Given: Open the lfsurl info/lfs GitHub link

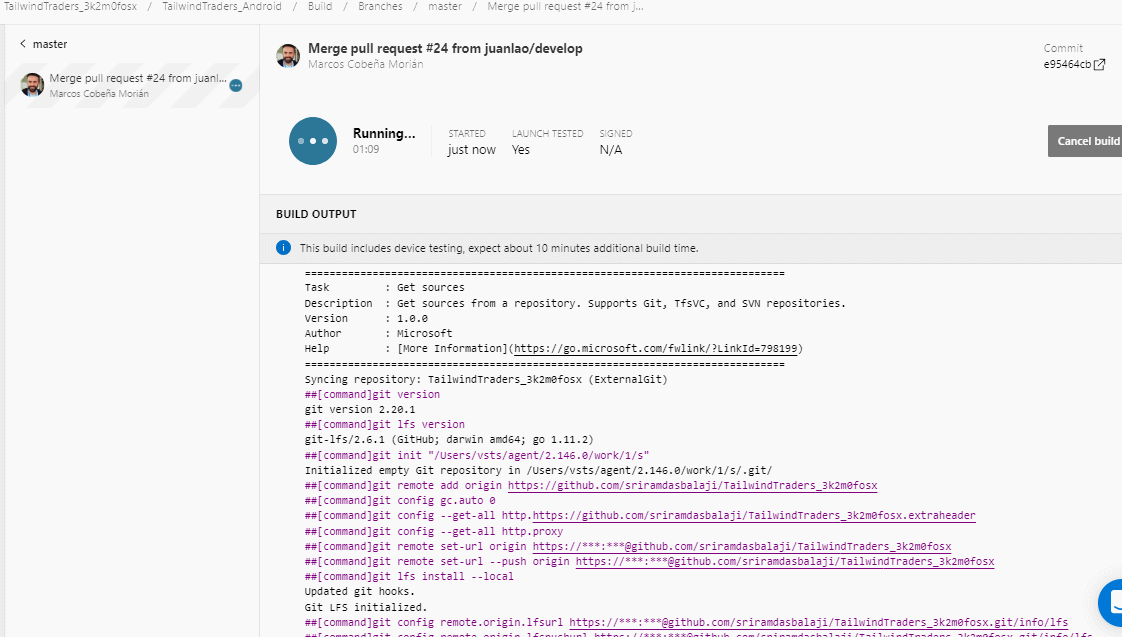Looking at the screenshot, I should pyautogui.click(x=819, y=623).
